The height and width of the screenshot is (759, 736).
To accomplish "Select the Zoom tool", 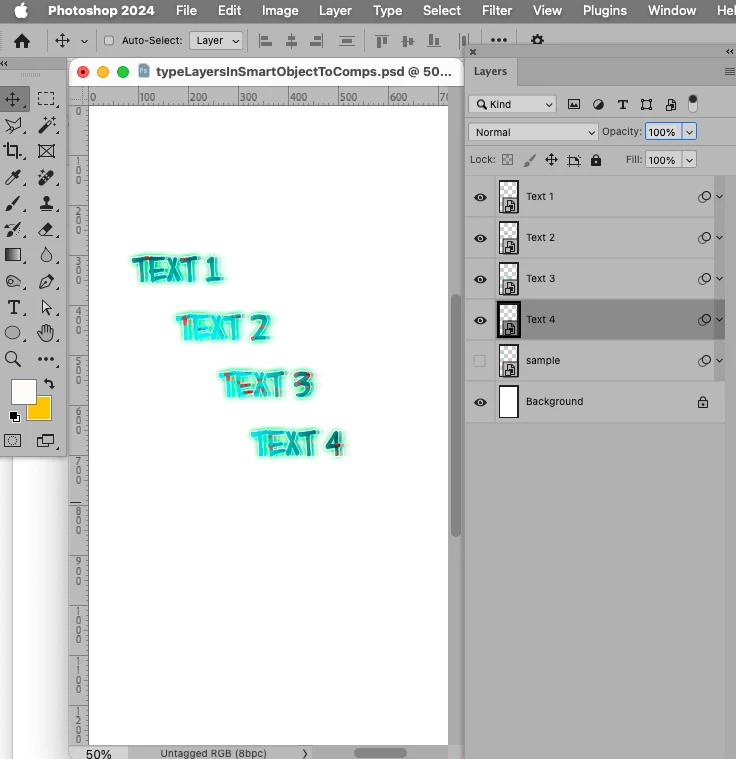I will [x=13, y=359].
